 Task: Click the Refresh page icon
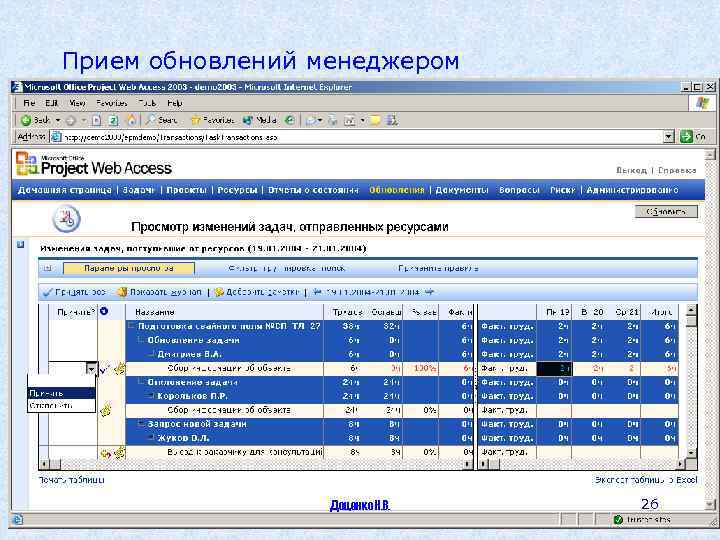[113, 121]
